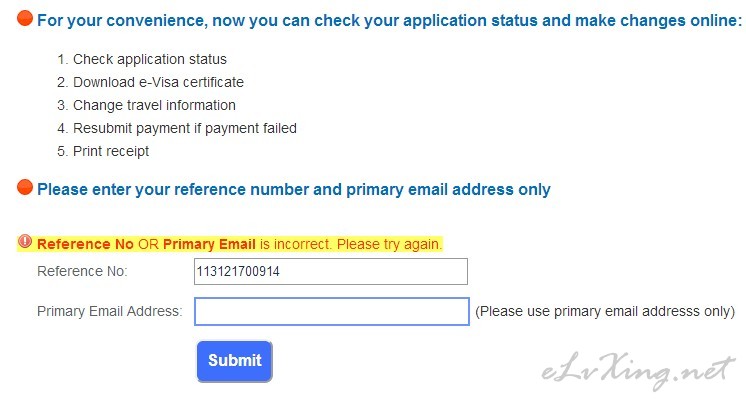Click the red error exclamation icon
The height and width of the screenshot is (404, 746).
click(25, 242)
